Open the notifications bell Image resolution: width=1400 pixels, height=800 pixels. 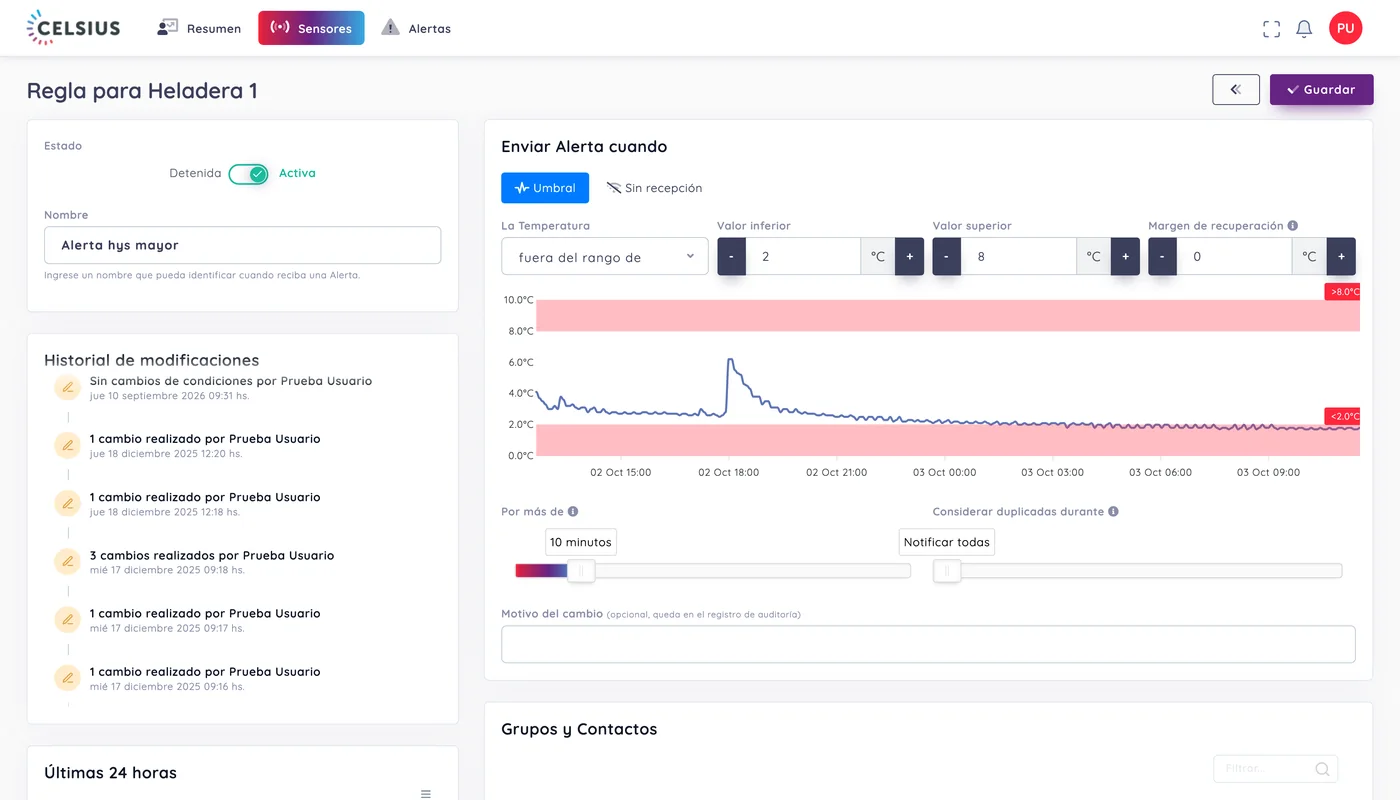[1304, 29]
